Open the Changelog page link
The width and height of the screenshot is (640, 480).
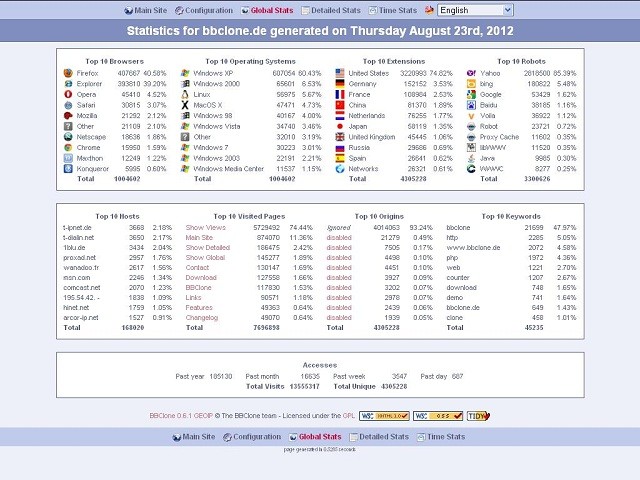point(202,318)
